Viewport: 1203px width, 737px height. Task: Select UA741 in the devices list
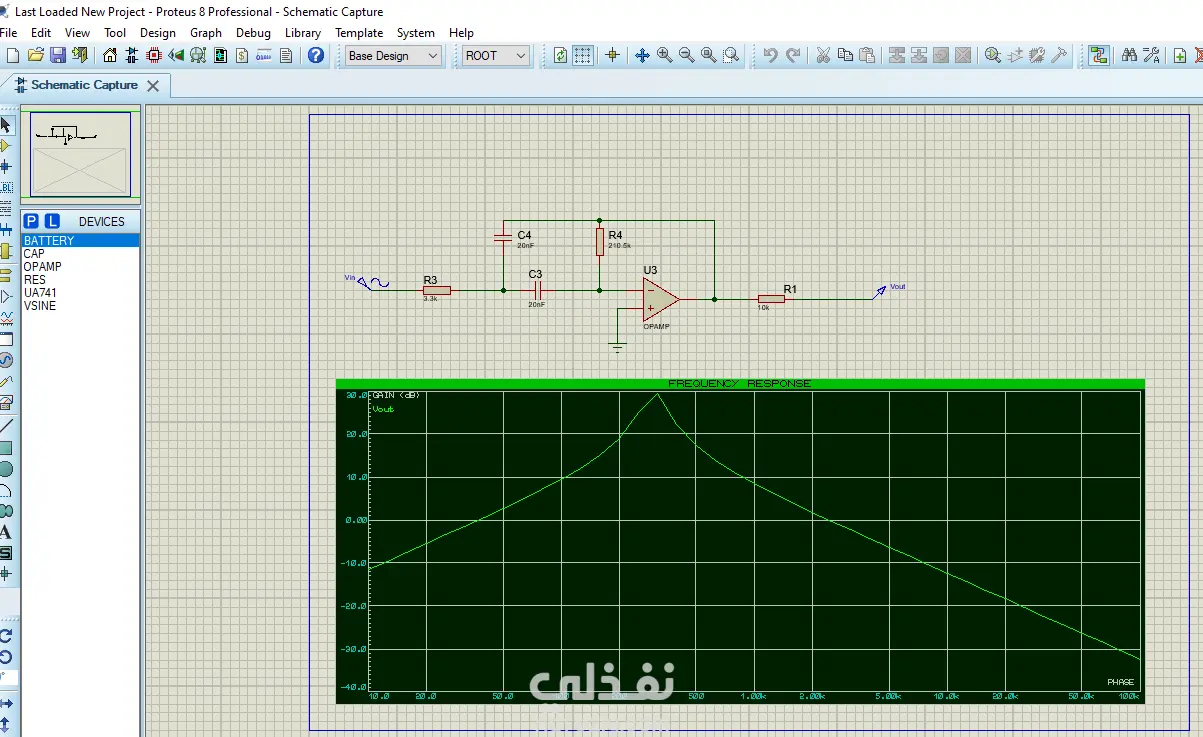(x=40, y=293)
